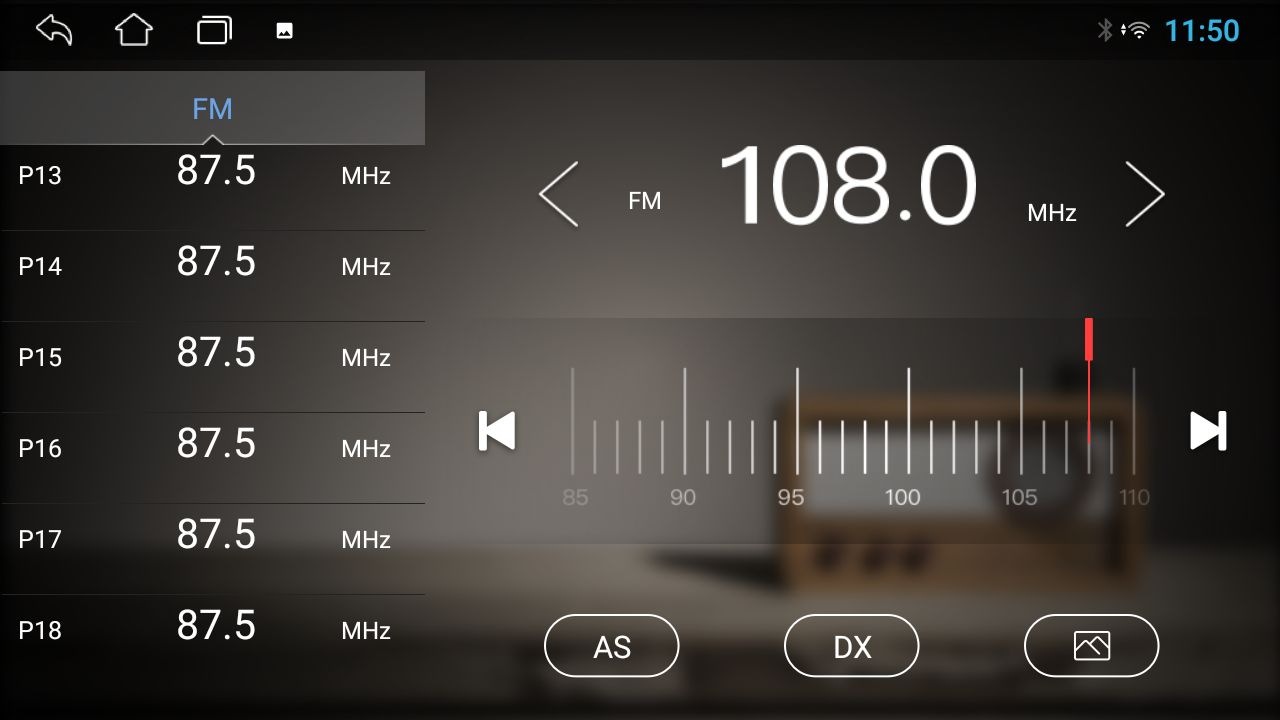Viewport: 1280px width, 720px height.
Task: Choose preset P15 from the list
Action: (212, 357)
